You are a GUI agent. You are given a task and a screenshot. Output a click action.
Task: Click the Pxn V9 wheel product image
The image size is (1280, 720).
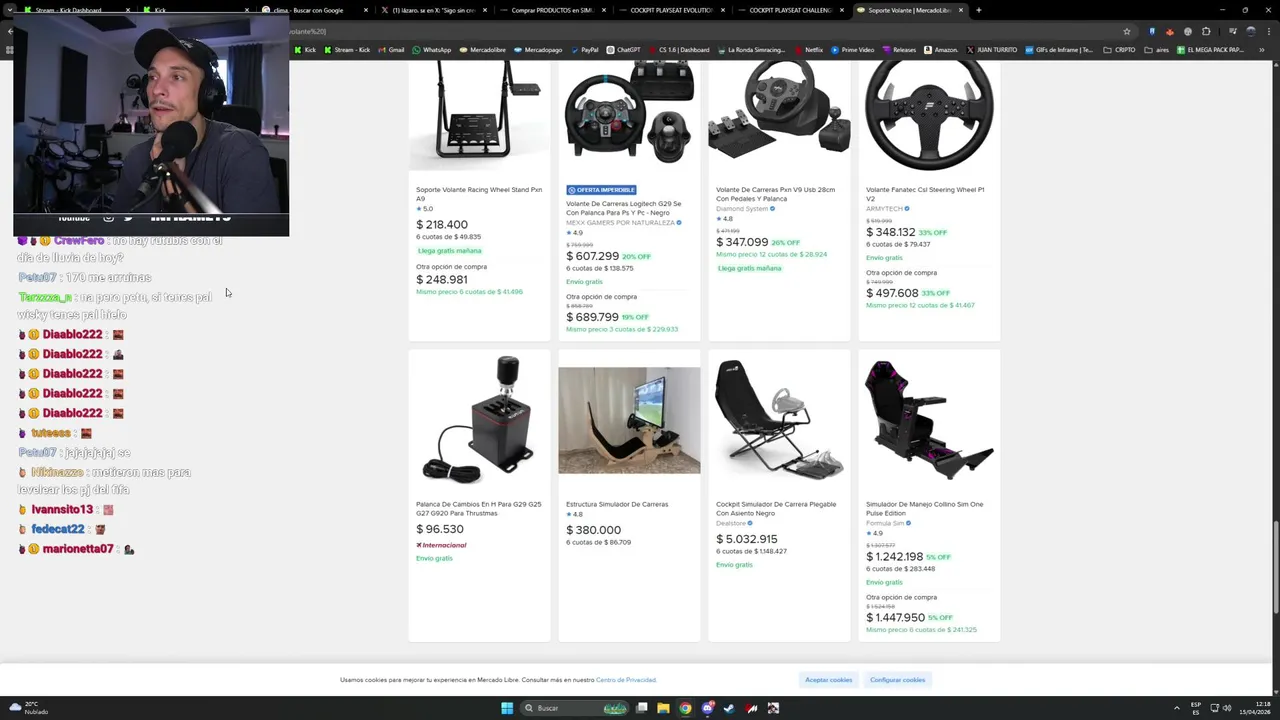(x=779, y=115)
